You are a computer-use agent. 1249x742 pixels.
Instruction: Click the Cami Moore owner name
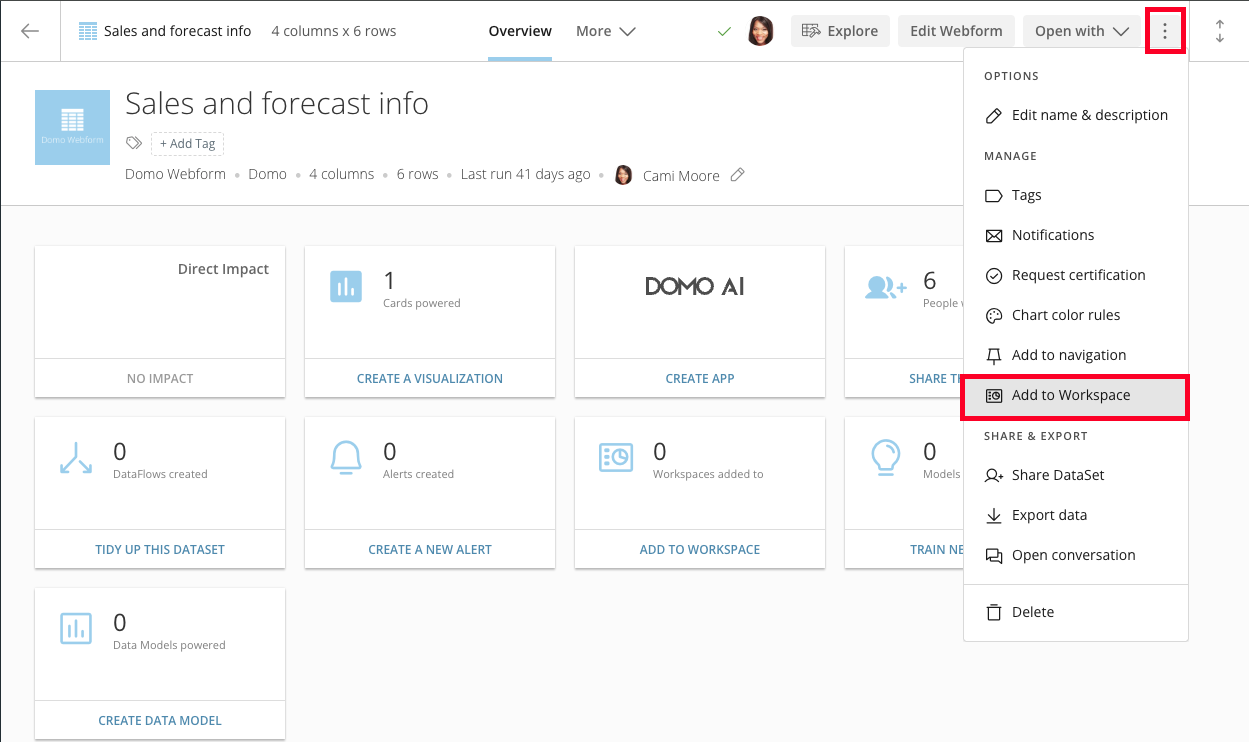click(681, 175)
